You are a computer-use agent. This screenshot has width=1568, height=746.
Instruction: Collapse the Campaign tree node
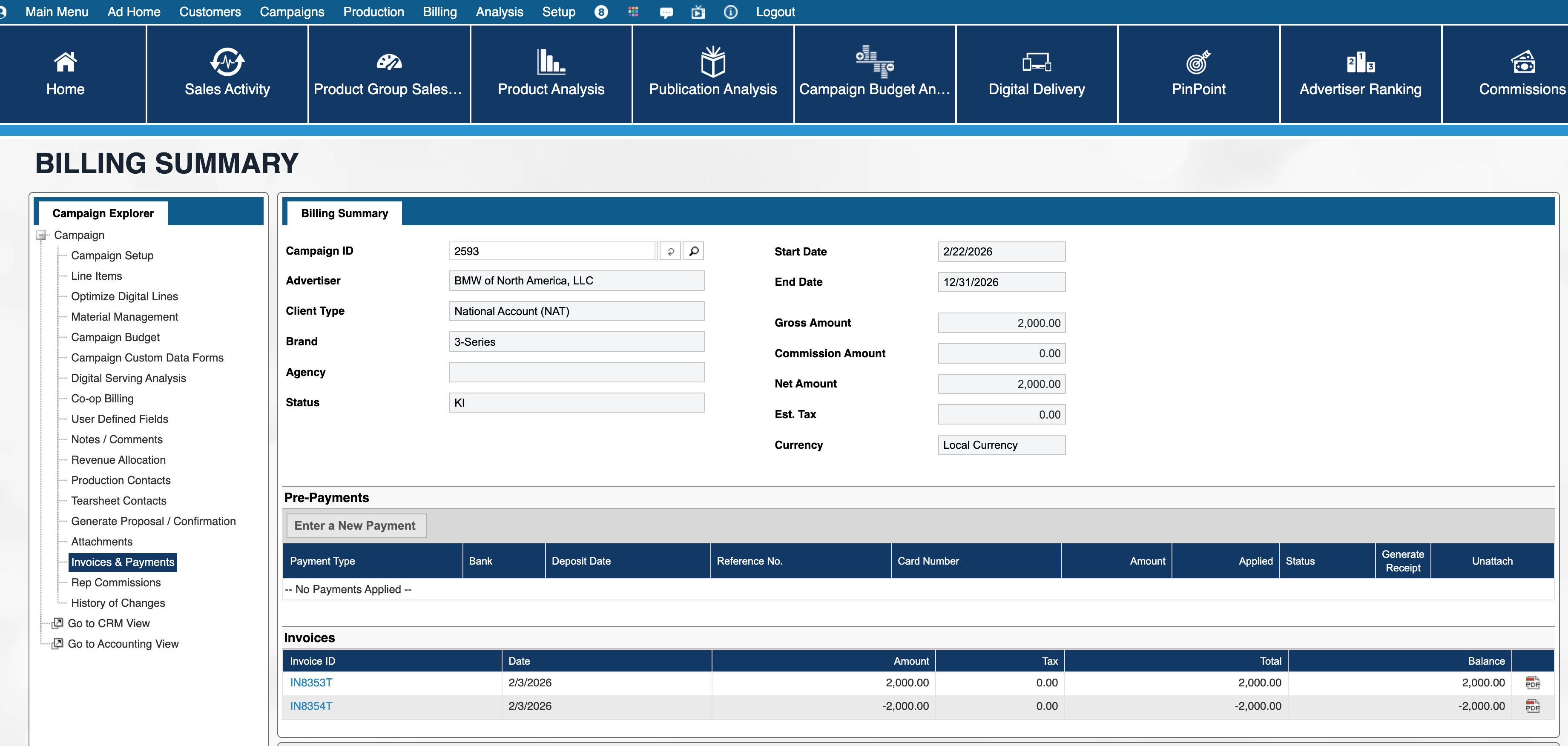pos(41,235)
